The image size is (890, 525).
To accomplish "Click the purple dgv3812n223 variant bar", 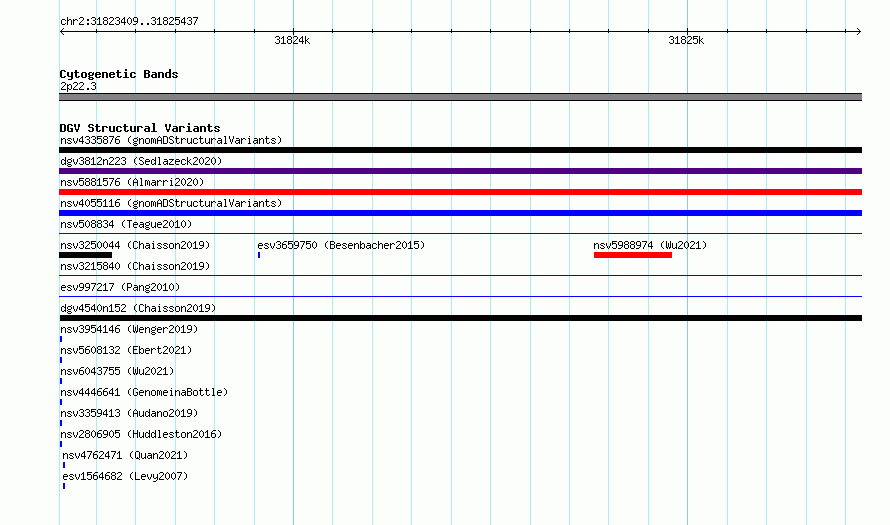I will pos(460,171).
